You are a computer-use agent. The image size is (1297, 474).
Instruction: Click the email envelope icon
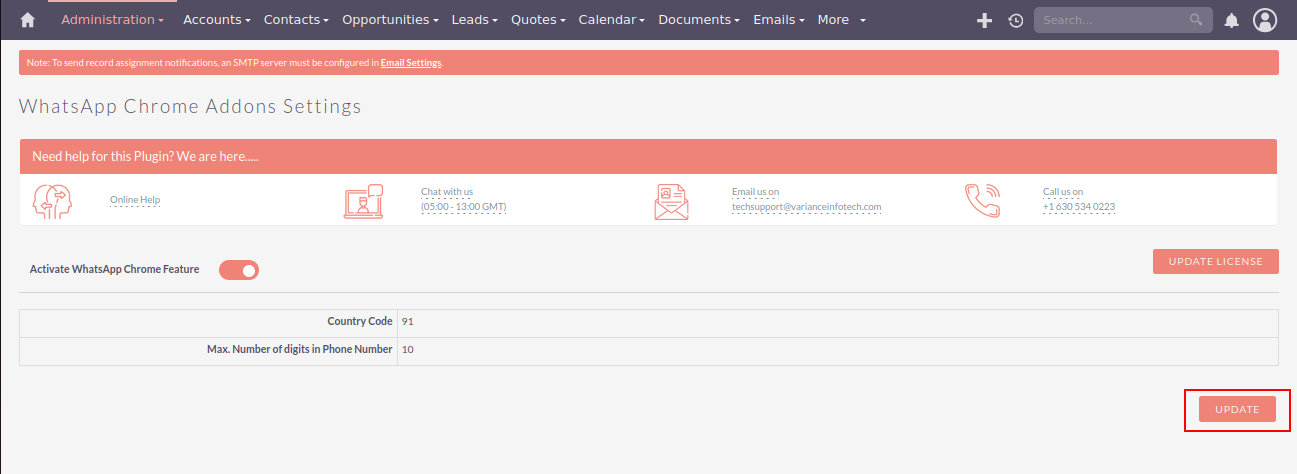click(x=671, y=201)
